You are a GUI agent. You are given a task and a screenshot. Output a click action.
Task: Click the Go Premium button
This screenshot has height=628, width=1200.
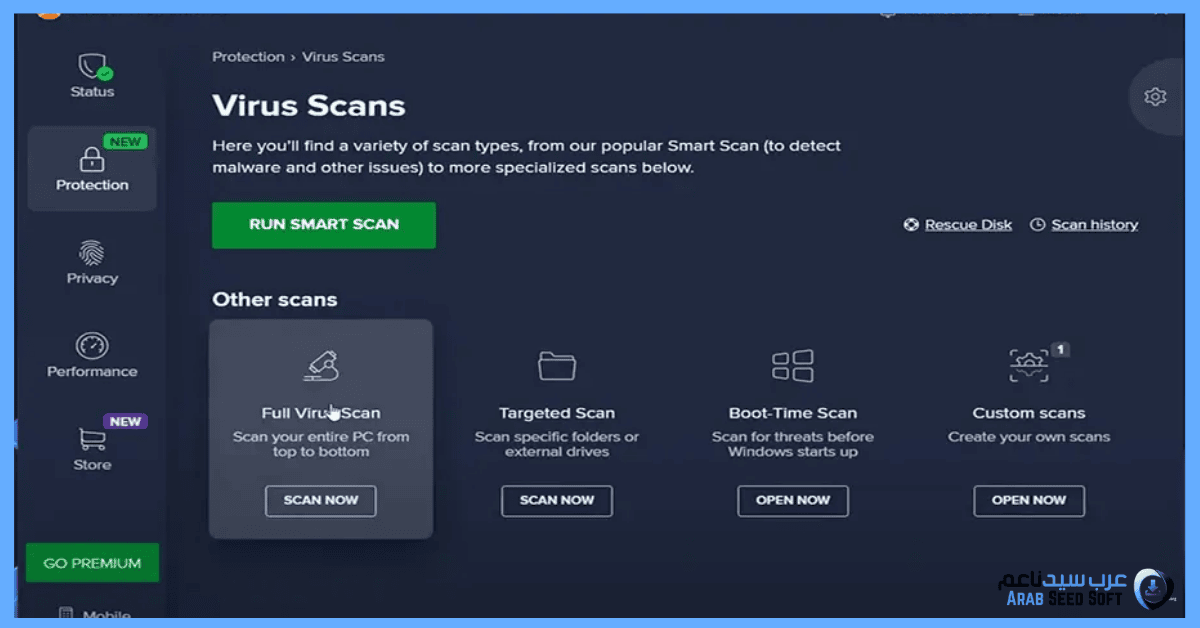tap(92, 563)
